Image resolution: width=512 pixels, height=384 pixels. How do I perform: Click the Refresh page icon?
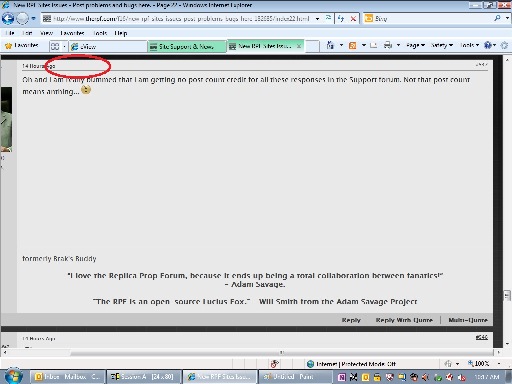(x=341, y=19)
